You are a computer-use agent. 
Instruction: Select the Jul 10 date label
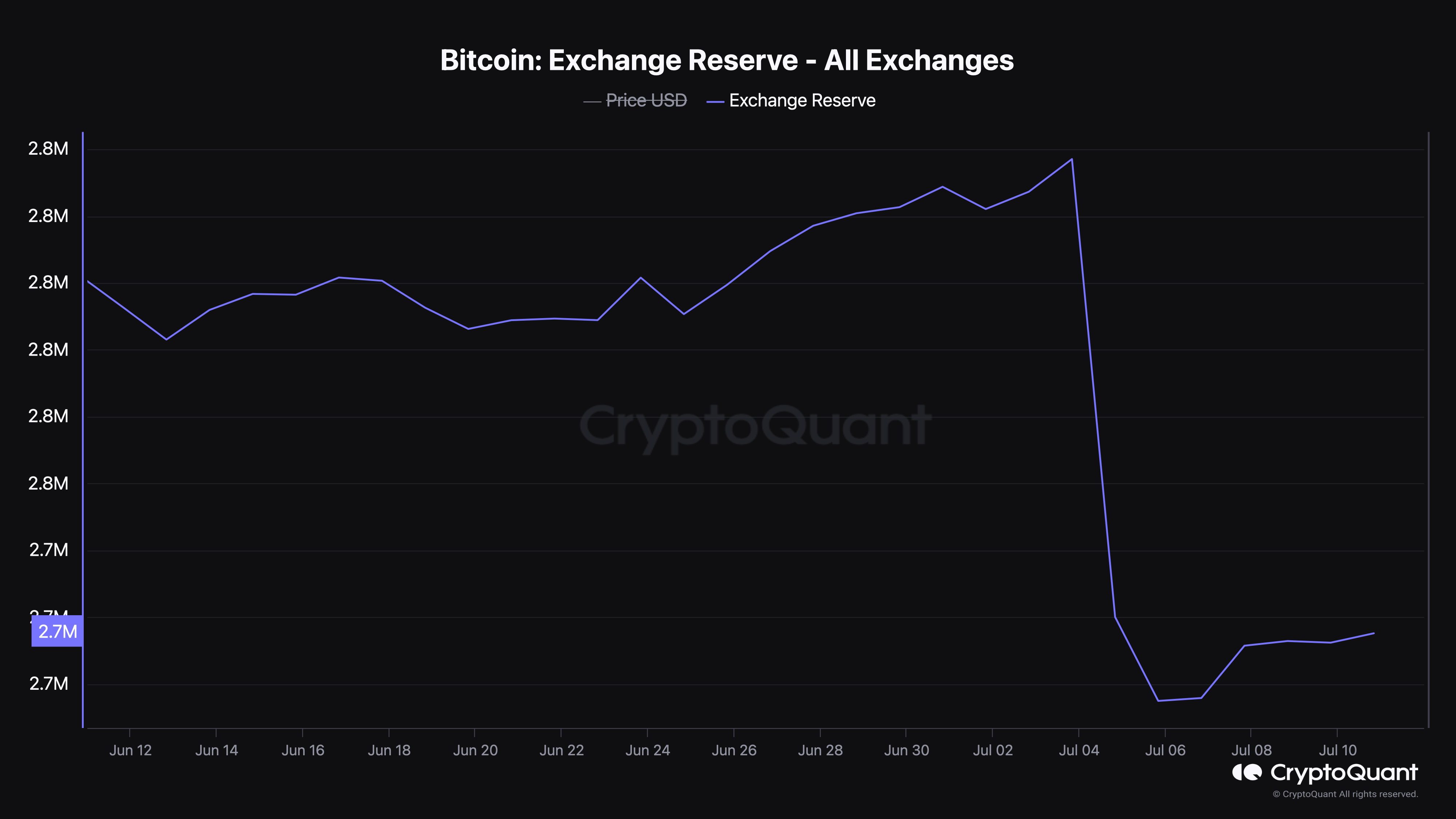[1337, 750]
